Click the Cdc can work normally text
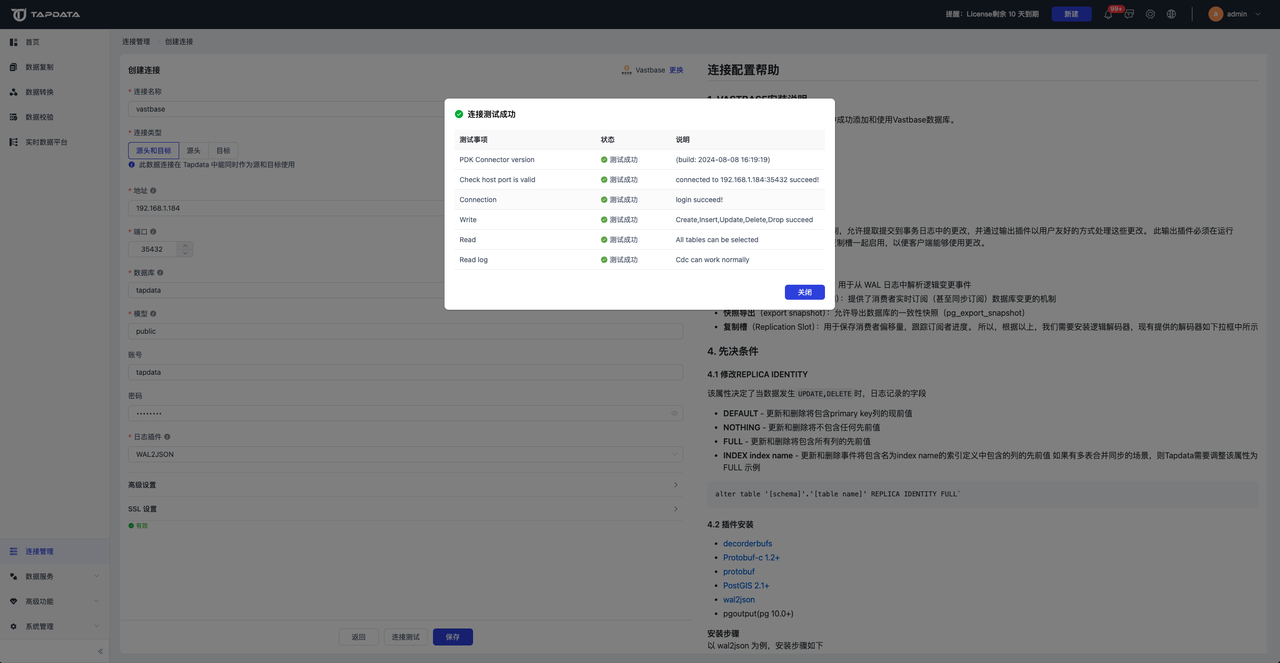 click(712, 260)
